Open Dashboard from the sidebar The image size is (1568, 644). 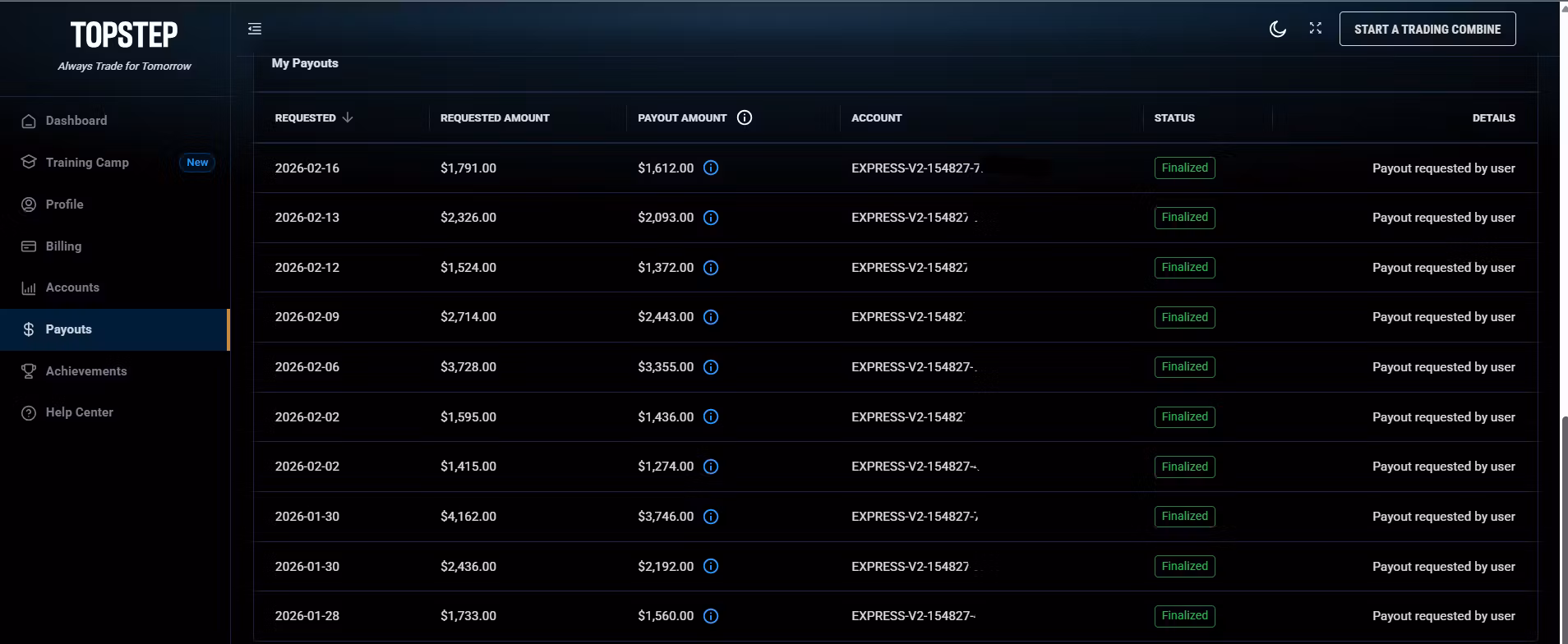pyautogui.click(x=76, y=121)
